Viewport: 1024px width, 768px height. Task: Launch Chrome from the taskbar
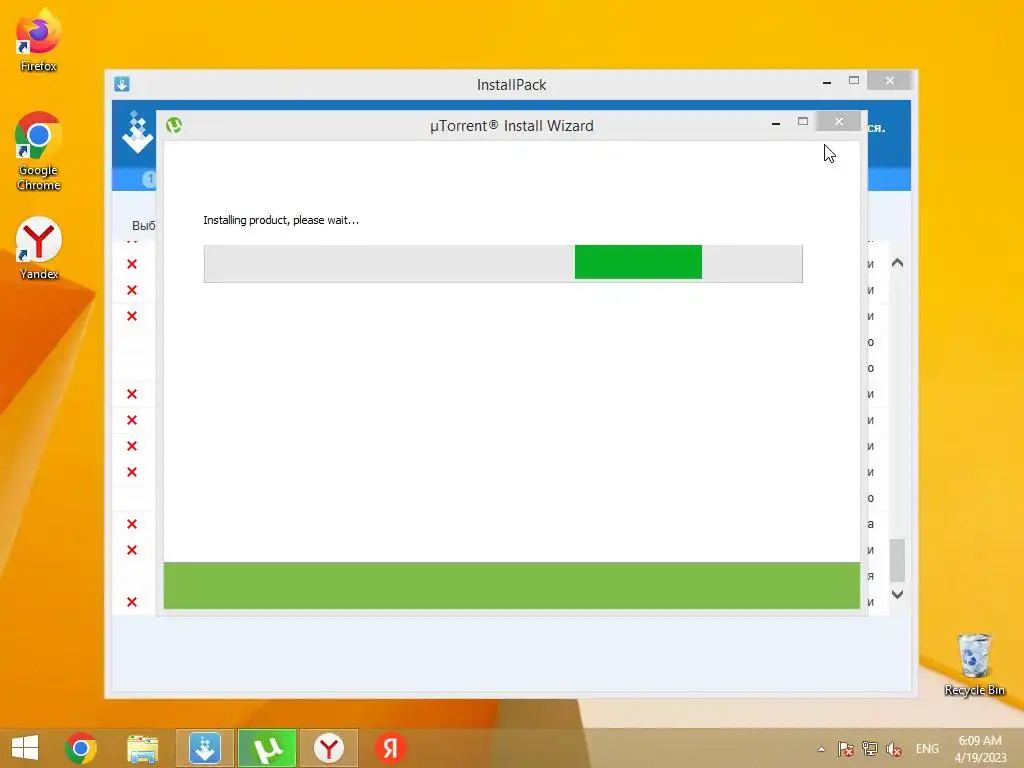click(x=81, y=748)
